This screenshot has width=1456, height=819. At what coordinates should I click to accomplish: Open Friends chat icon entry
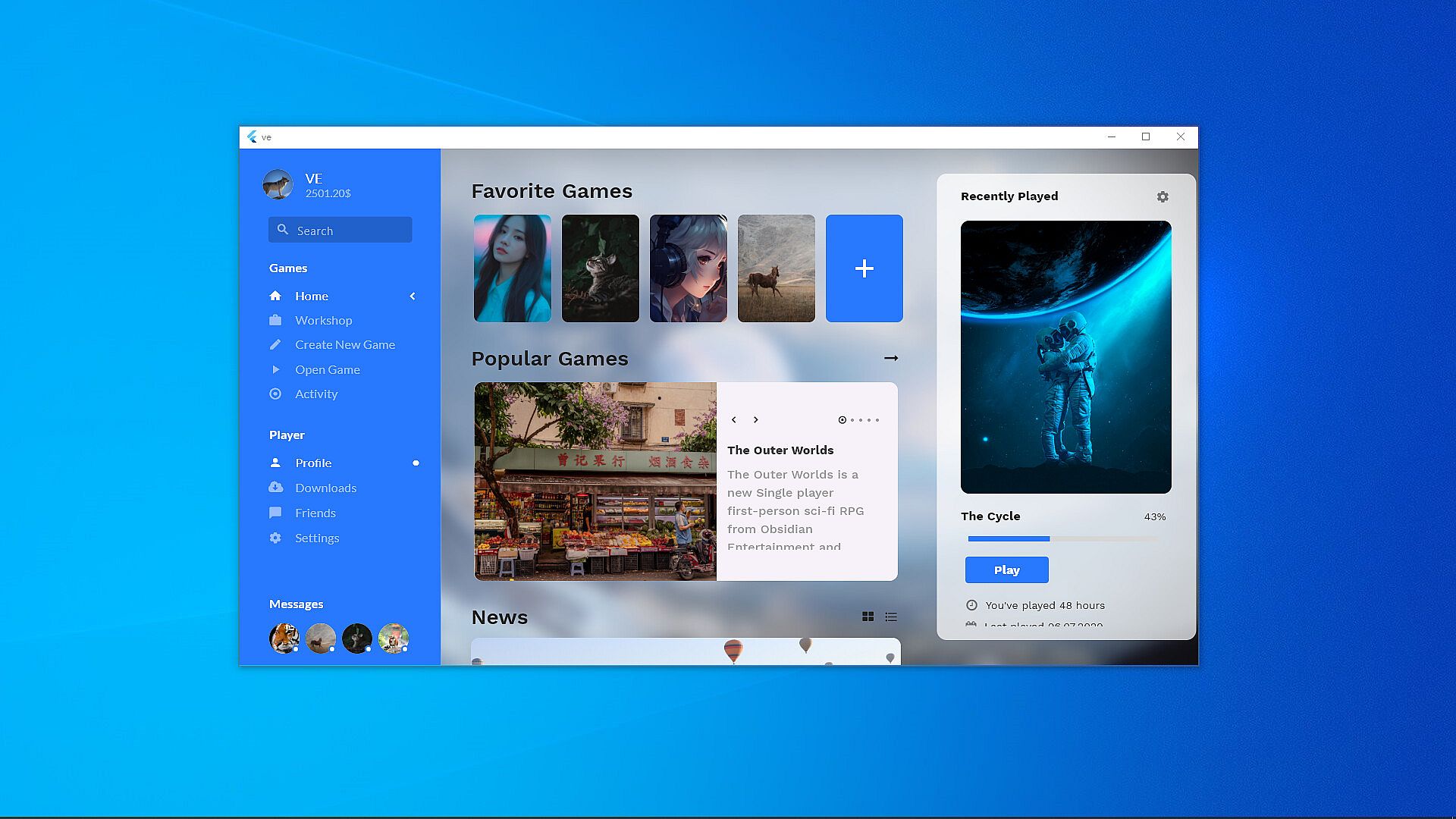pyautogui.click(x=315, y=513)
